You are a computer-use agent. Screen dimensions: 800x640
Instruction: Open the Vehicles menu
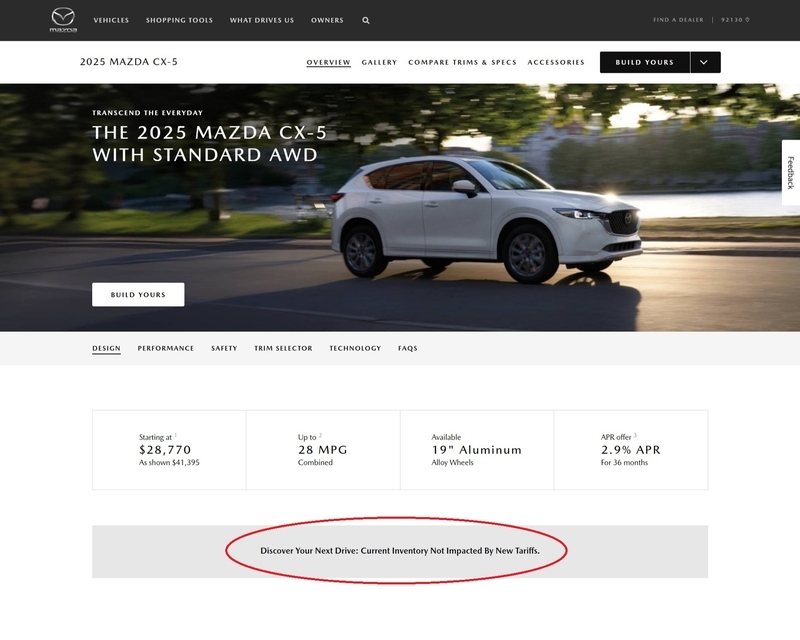[x=111, y=20]
